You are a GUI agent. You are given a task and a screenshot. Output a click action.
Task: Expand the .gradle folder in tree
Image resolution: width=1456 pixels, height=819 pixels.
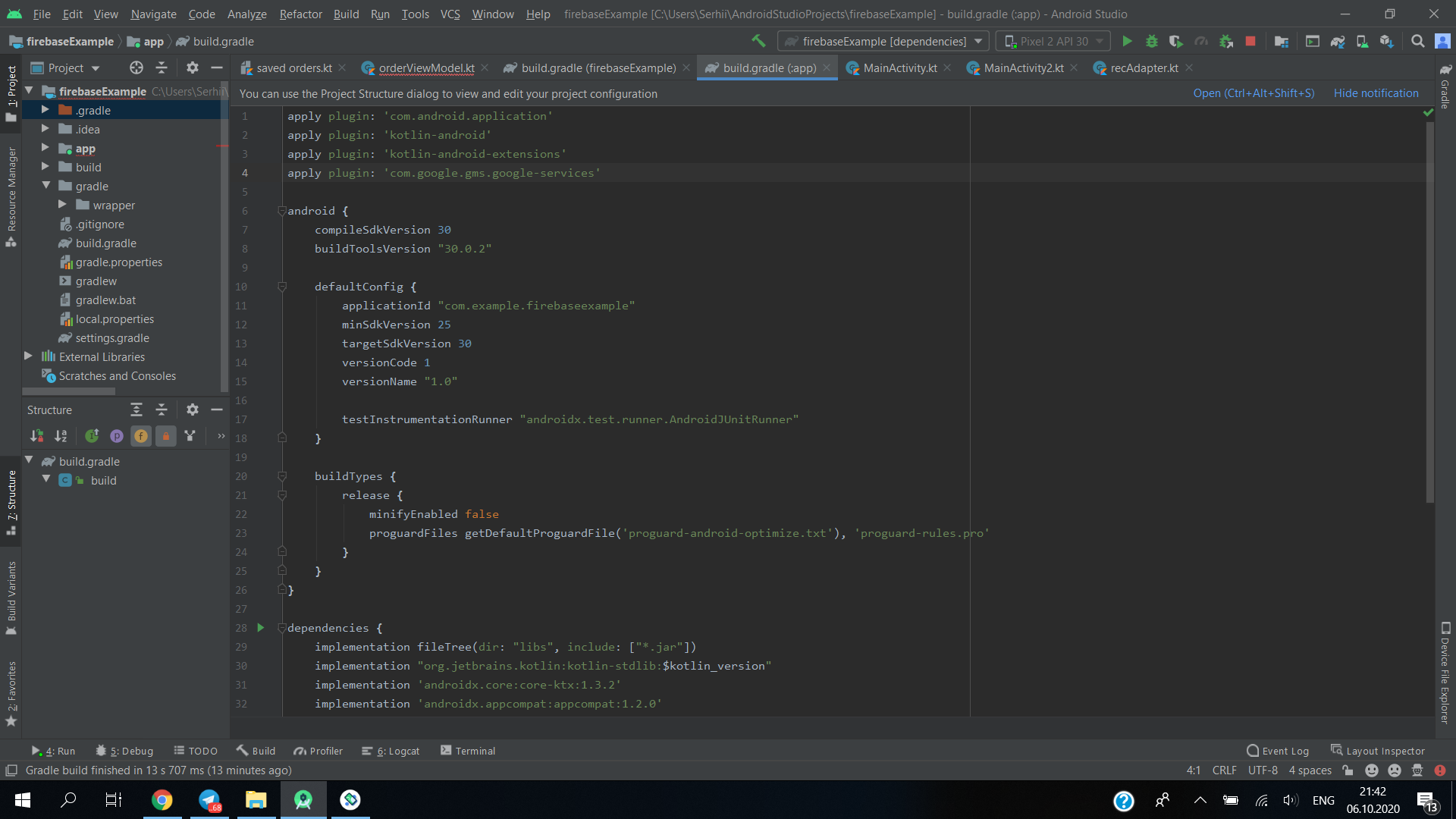(x=45, y=110)
